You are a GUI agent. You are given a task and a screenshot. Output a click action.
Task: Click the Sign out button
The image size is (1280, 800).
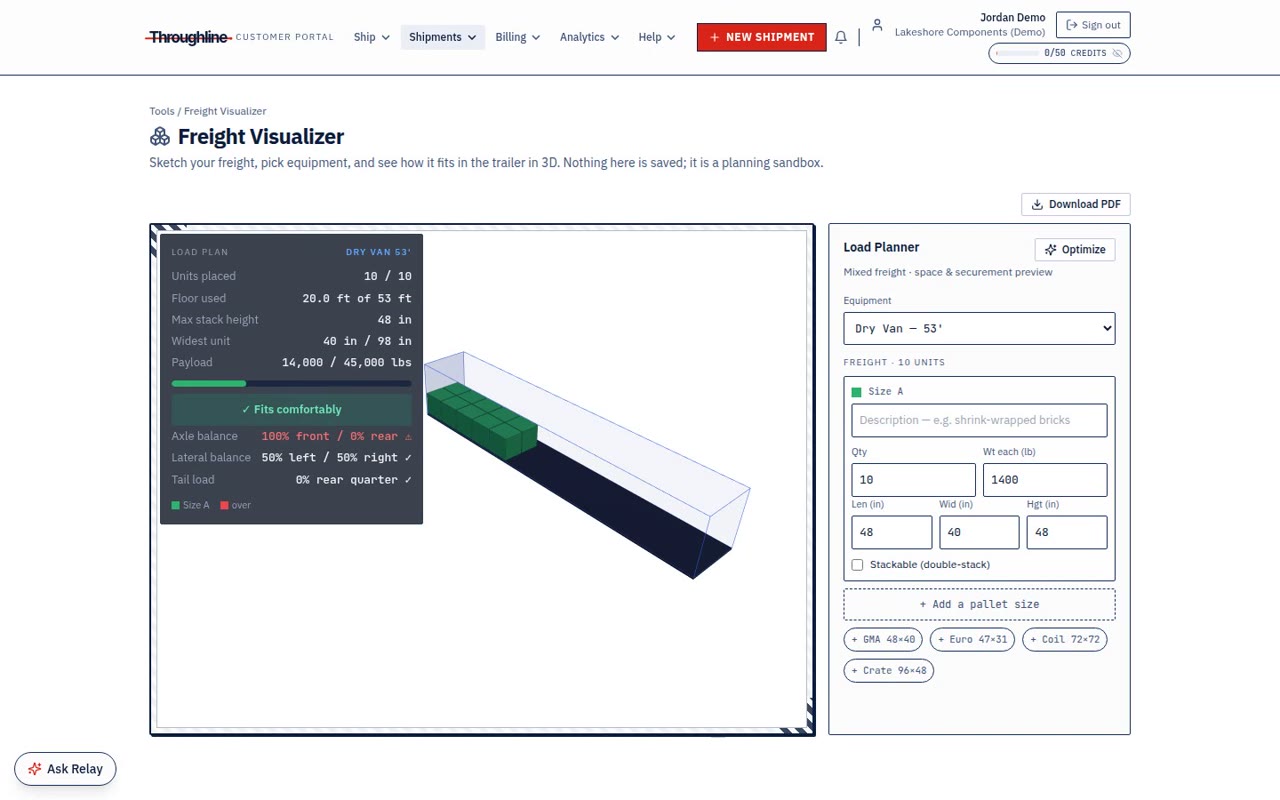(1093, 25)
